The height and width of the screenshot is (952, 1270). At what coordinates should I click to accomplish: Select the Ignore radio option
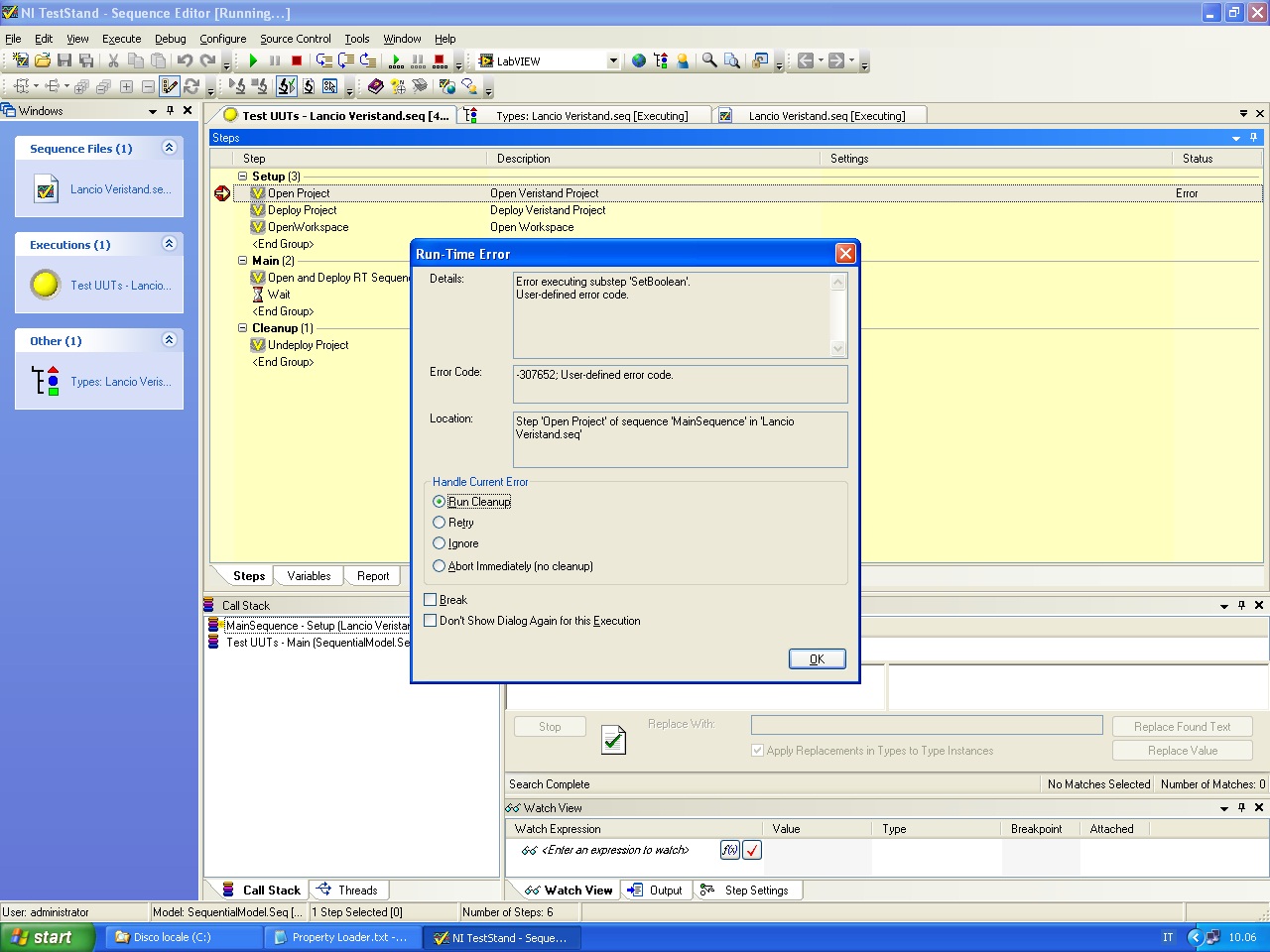pos(439,543)
